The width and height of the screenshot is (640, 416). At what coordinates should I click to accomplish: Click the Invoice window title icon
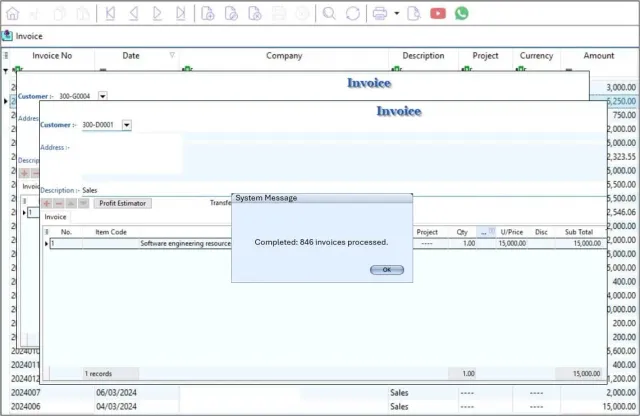[7, 36]
